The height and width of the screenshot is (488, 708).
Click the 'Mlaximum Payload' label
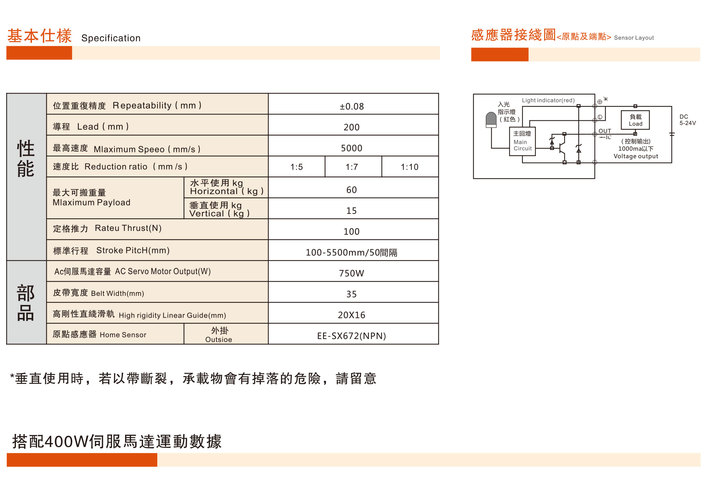click(91, 202)
